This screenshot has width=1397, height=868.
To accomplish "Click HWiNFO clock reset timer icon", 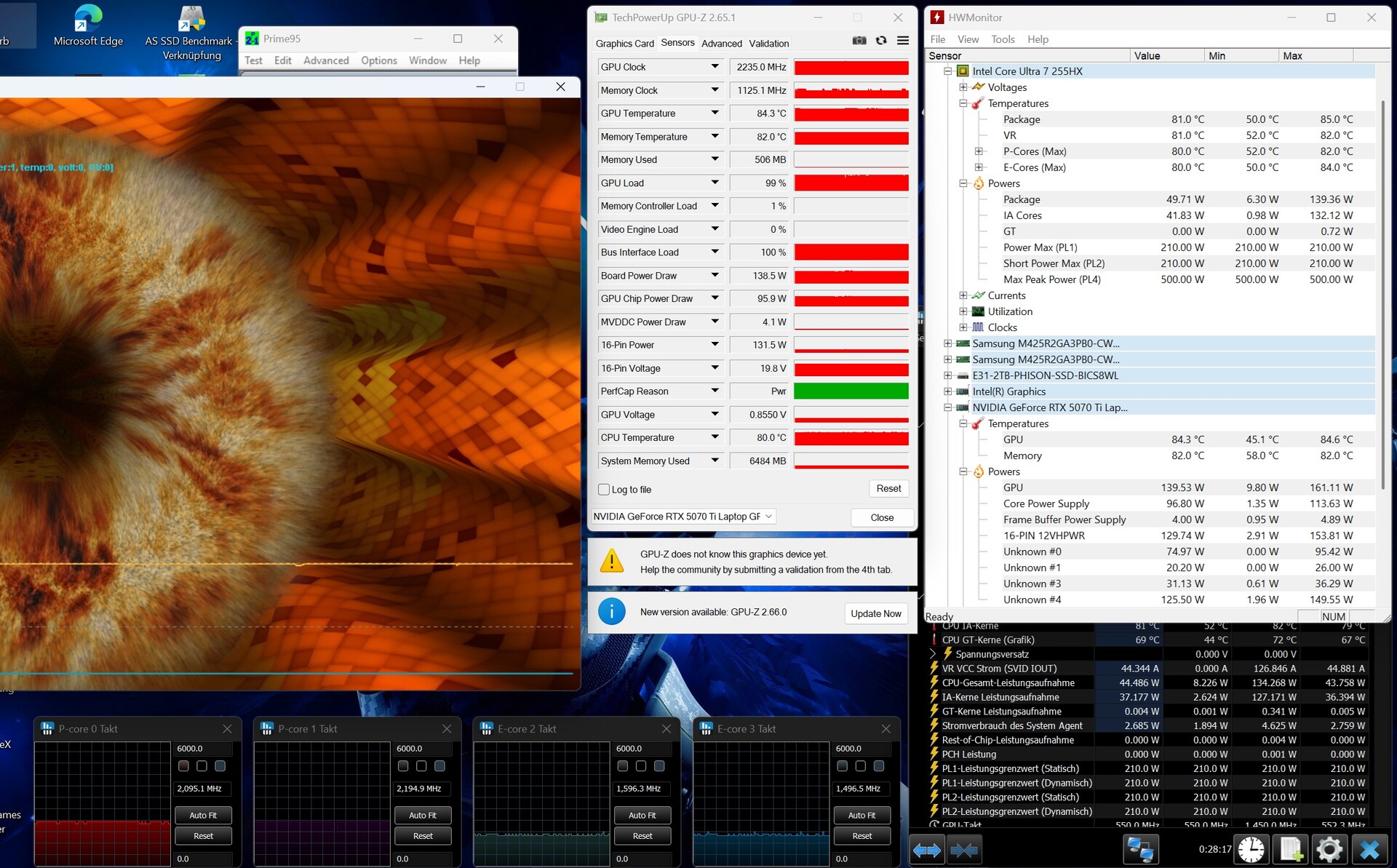I will click(x=1251, y=849).
